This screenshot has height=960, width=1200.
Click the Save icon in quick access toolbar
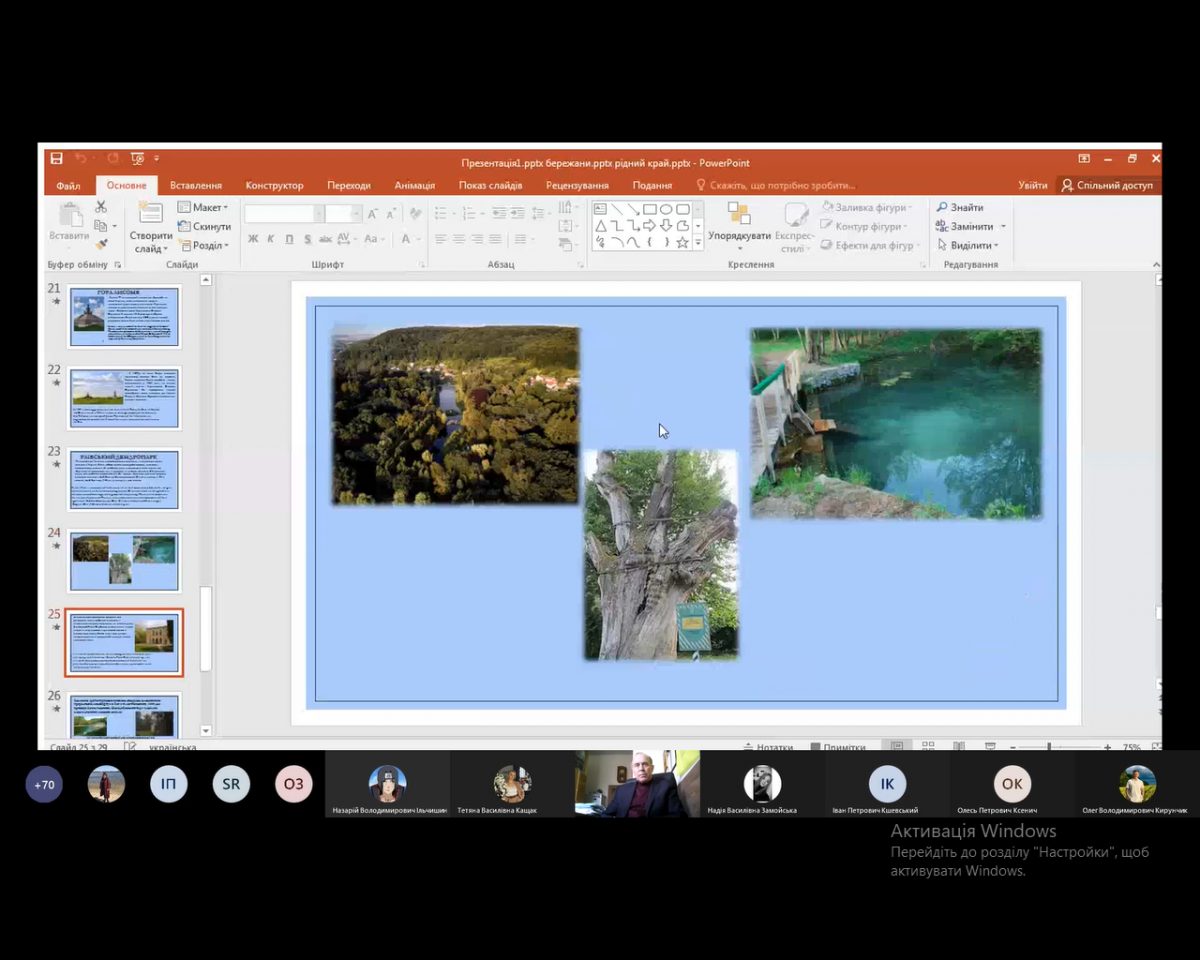[x=57, y=159]
